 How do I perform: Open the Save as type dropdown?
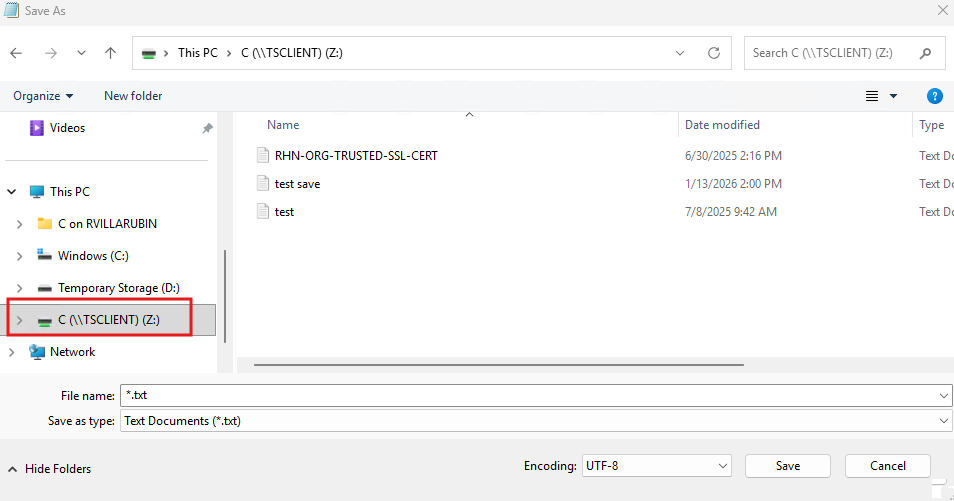coord(535,421)
